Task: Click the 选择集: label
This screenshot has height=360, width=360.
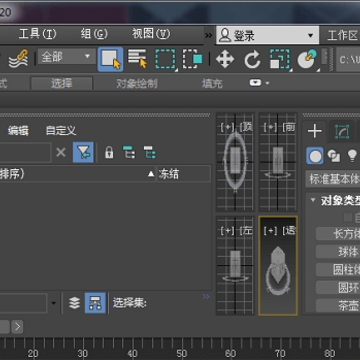Action: click(130, 303)
